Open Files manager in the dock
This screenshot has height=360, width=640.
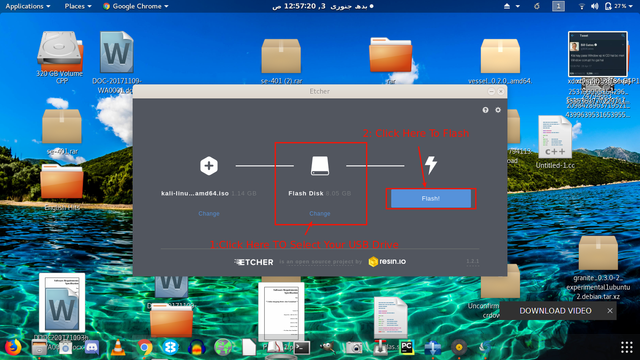(39, 348)
